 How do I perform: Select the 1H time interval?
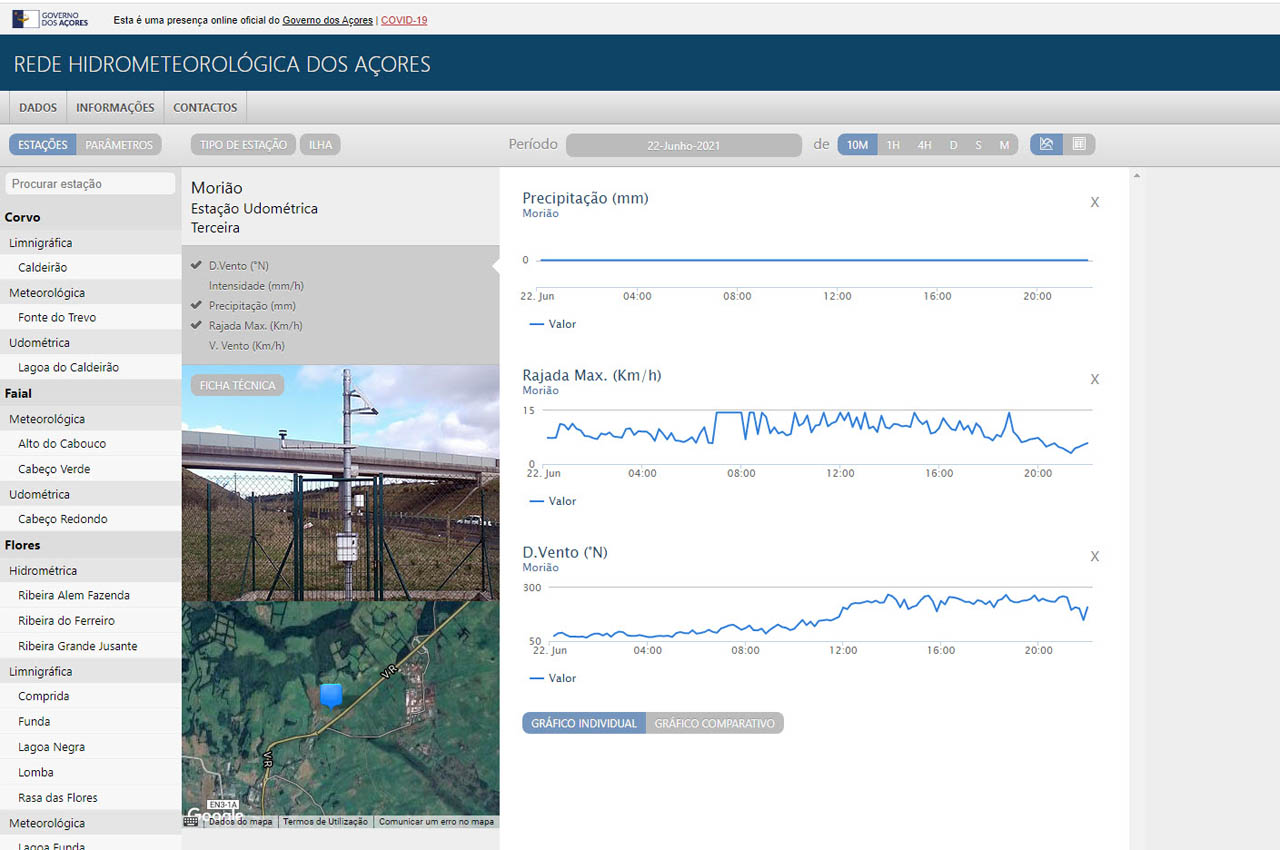point(893,145)
